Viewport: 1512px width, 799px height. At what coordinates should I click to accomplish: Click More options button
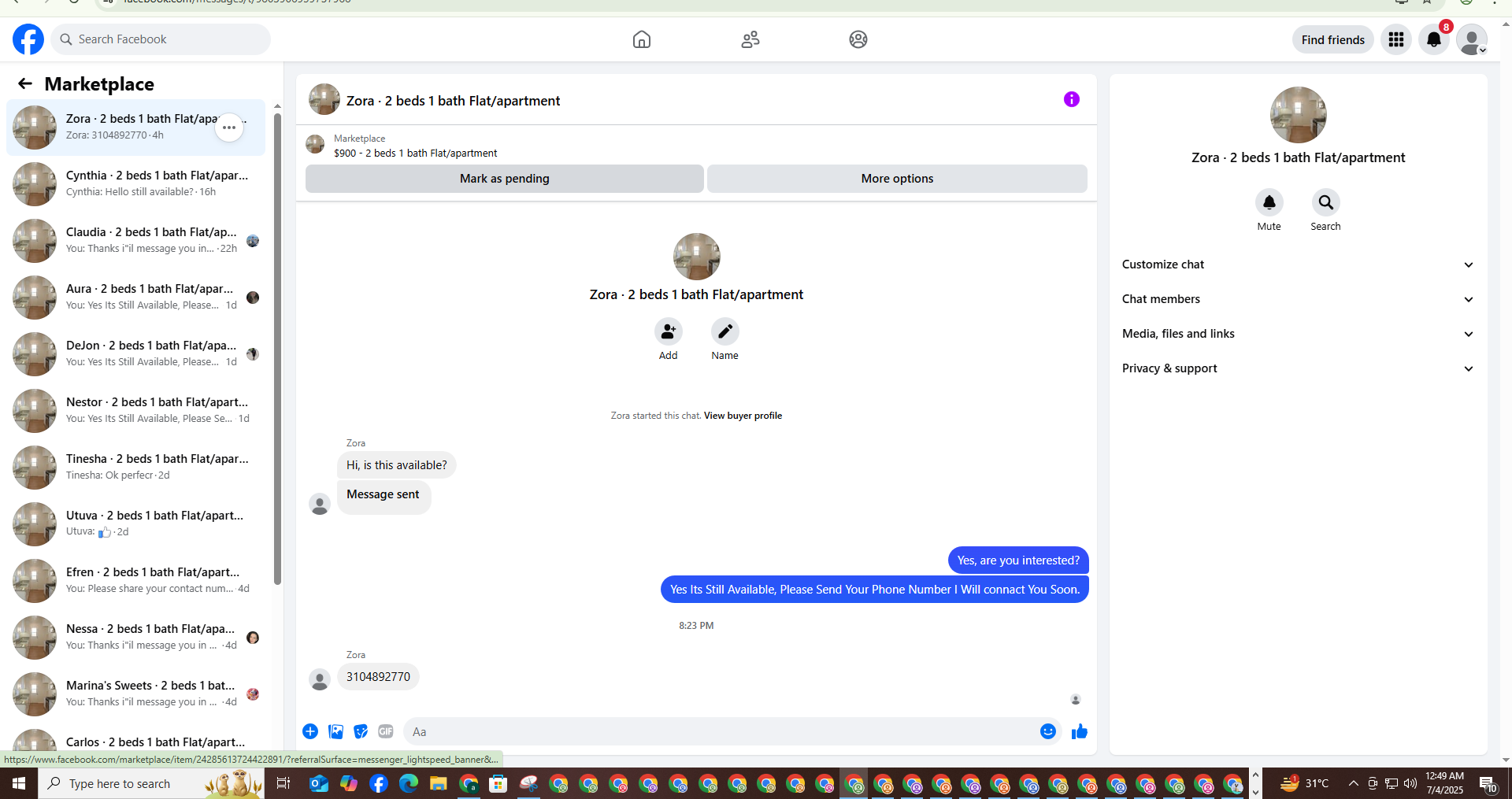(897, 179)
